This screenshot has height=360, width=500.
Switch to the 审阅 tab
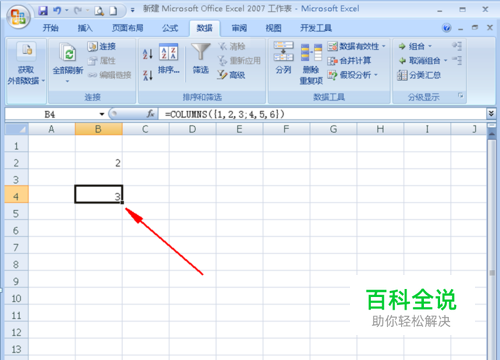tap(239, 28)
